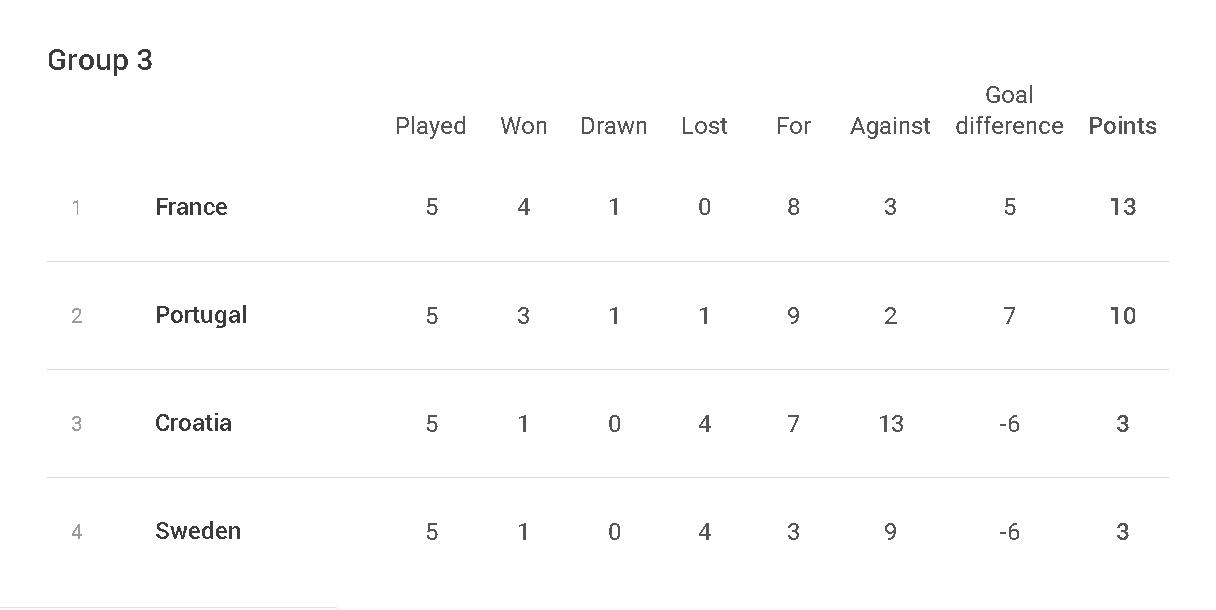Click the Points column header
Image resolution: width=1216 pixels, height=610 pixels.
tap(1122, 126)
